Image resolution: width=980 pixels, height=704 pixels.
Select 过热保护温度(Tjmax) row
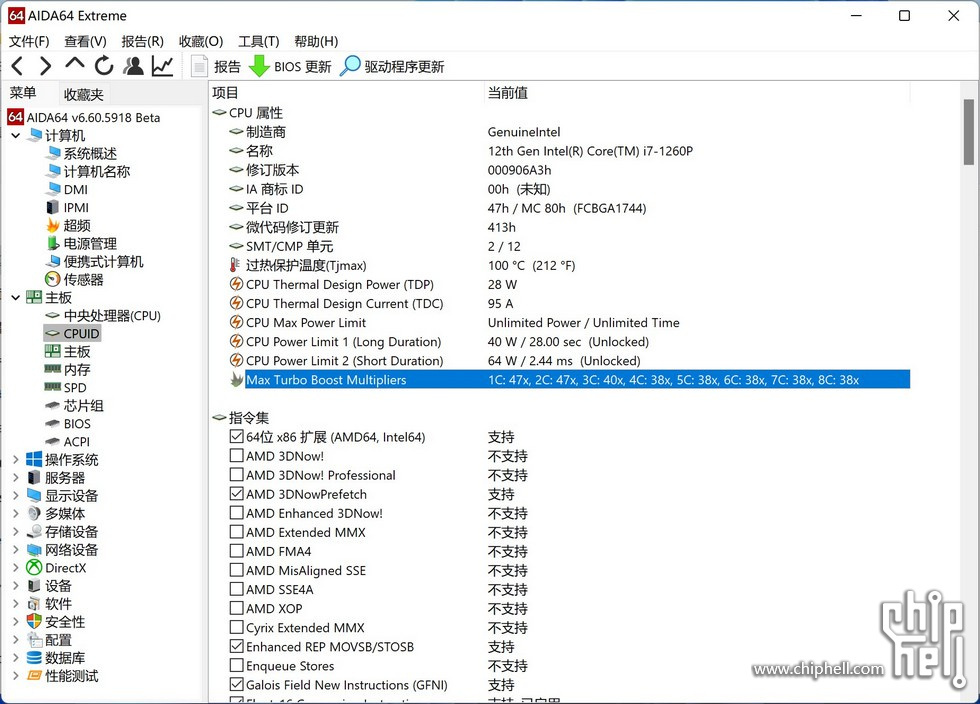[x=569, y=265]
